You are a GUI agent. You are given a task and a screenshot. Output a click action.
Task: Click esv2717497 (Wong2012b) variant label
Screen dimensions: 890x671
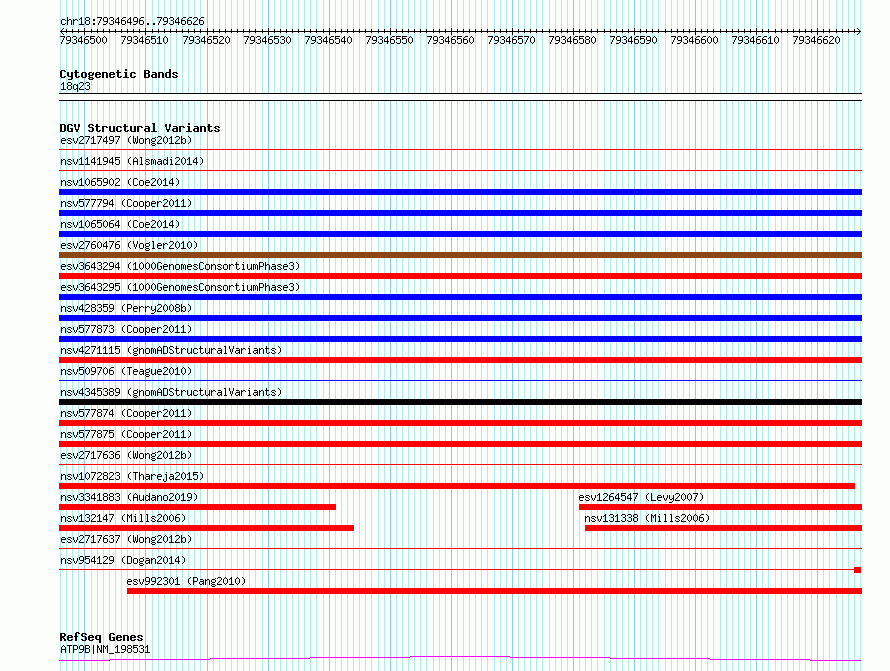pyautogui.click(x=126, y=140)
